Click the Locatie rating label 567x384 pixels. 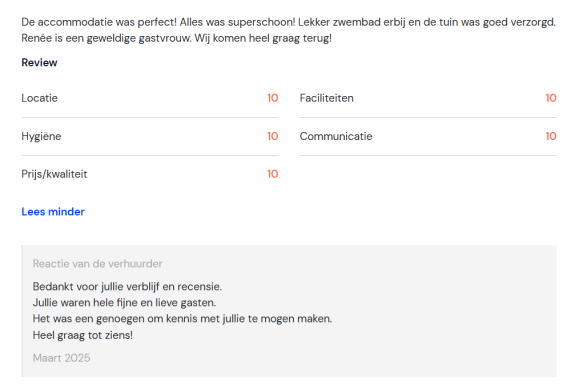click(39, 98)
